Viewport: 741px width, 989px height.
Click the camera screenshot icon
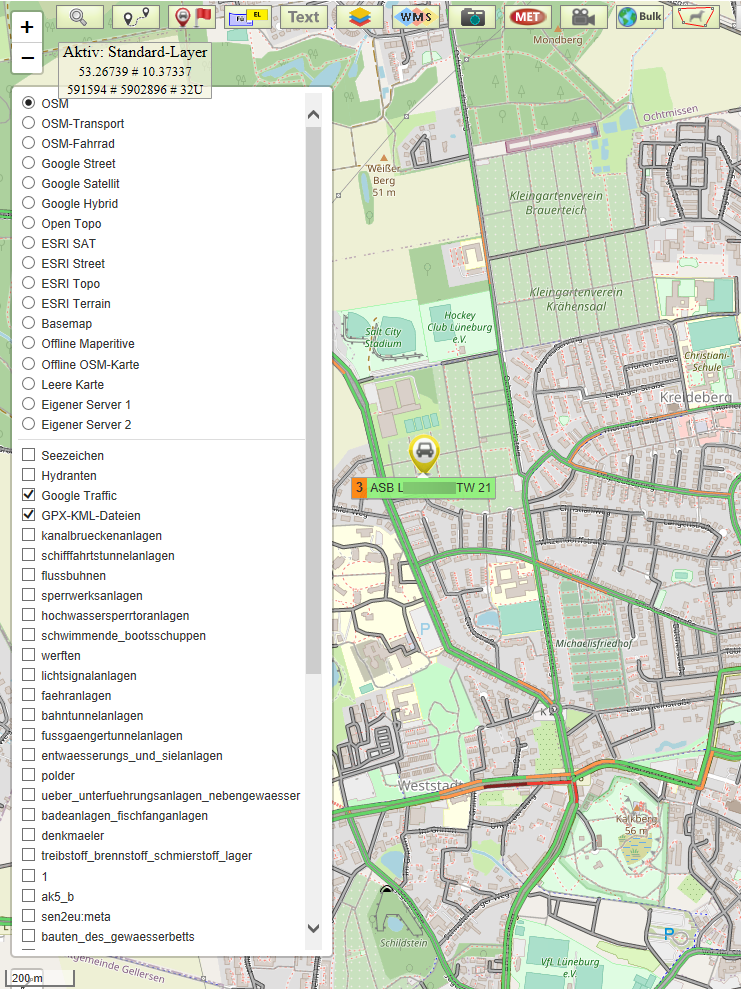[471, 16]
